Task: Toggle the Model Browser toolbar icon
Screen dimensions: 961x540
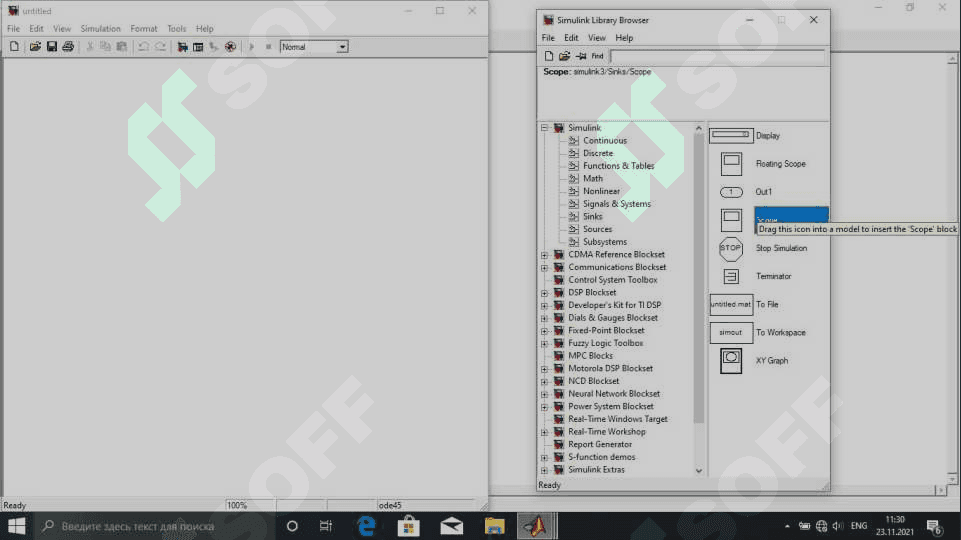Action: tap(198, 47)
